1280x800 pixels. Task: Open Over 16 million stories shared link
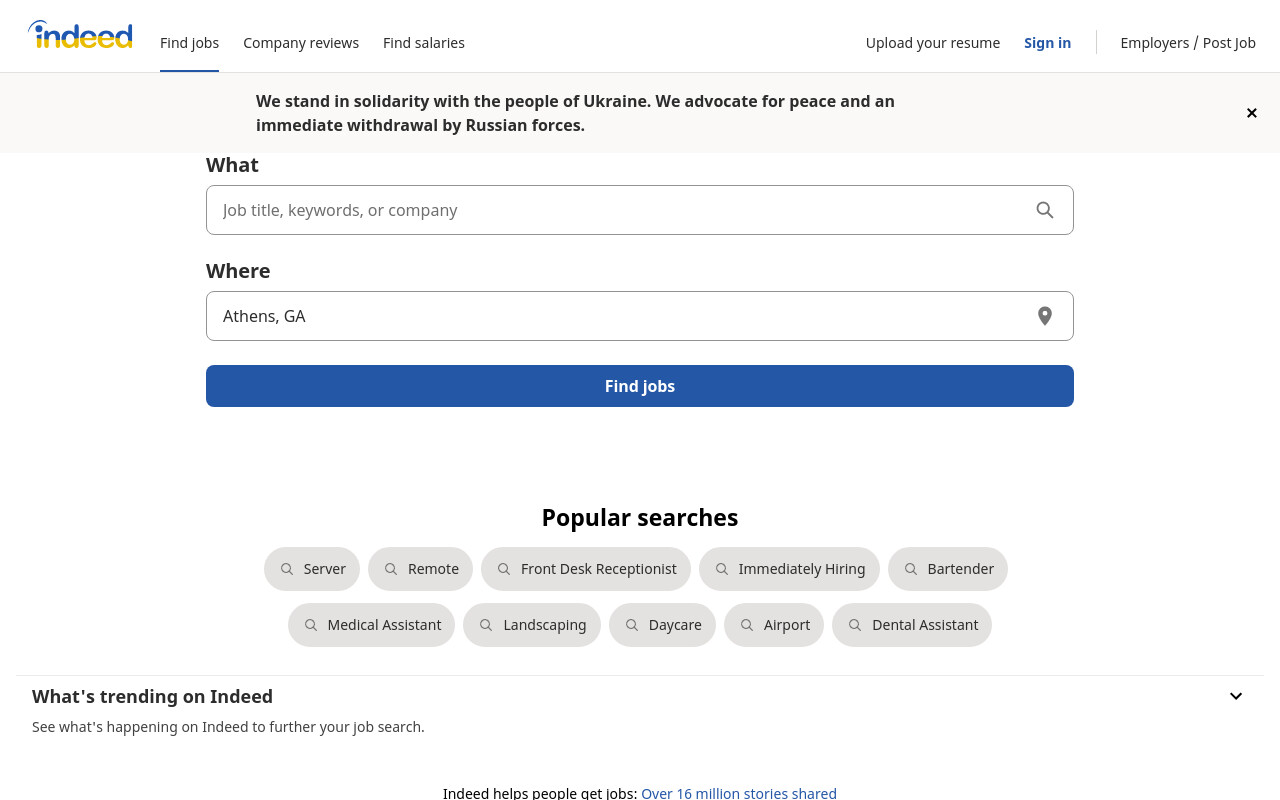pos(739,793)
